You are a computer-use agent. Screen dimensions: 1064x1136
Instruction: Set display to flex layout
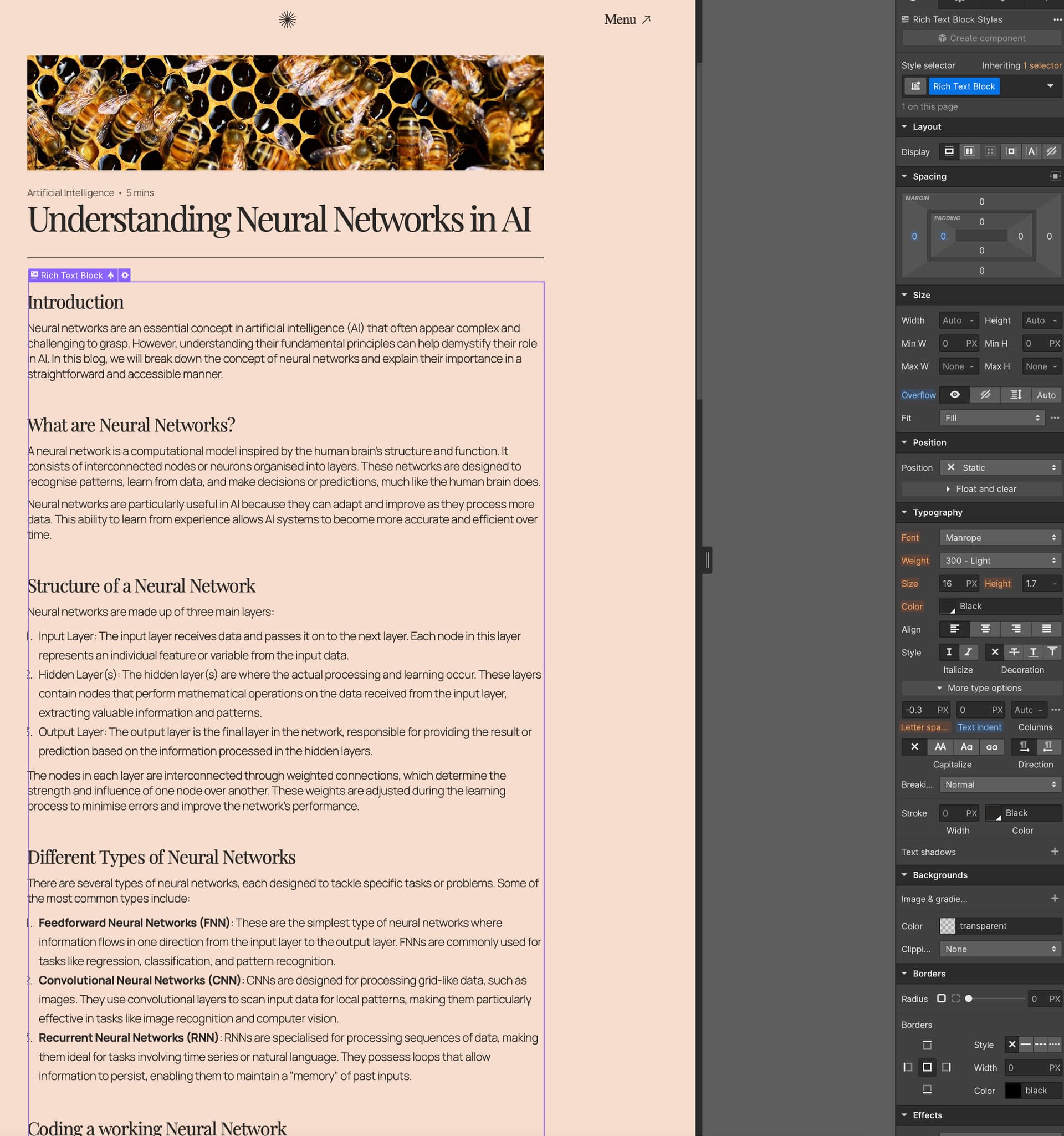(x=969, y=151)
